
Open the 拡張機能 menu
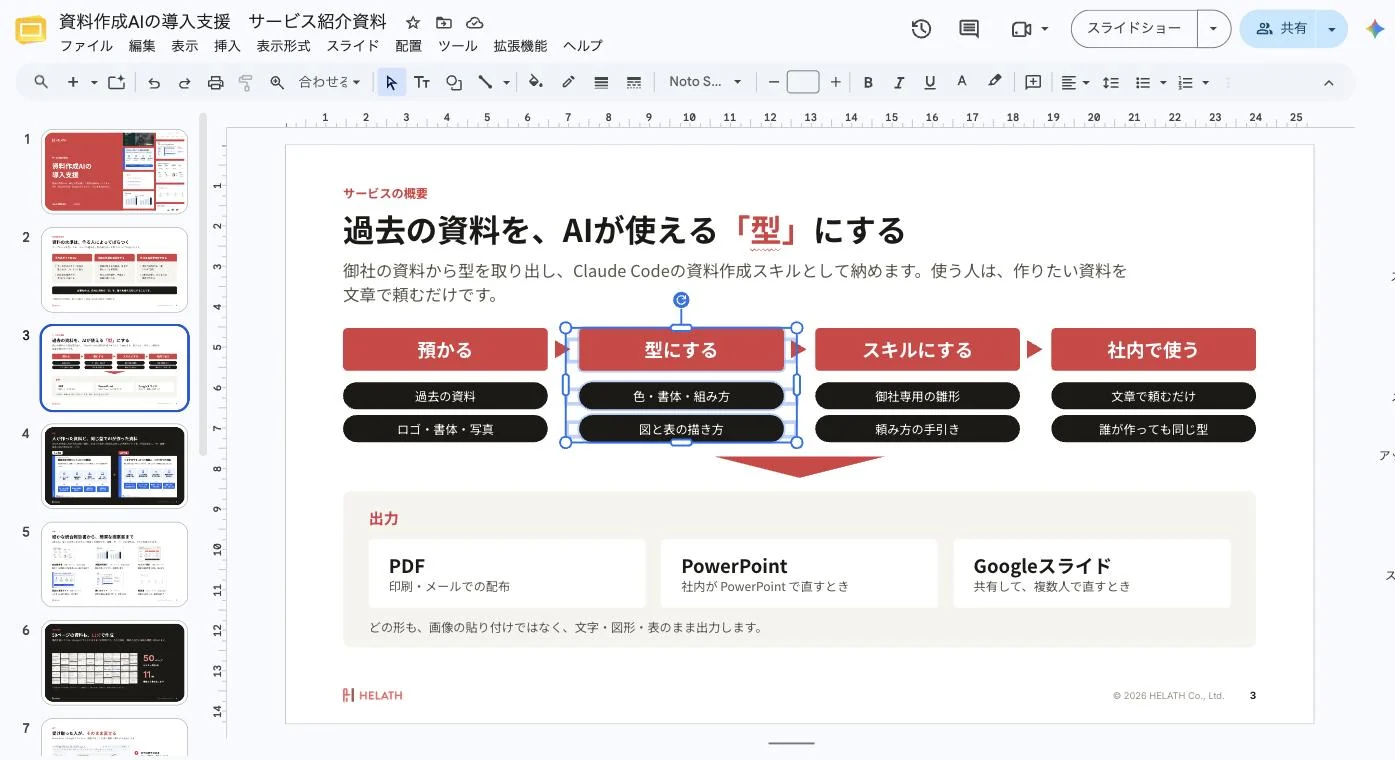point(521,46)
